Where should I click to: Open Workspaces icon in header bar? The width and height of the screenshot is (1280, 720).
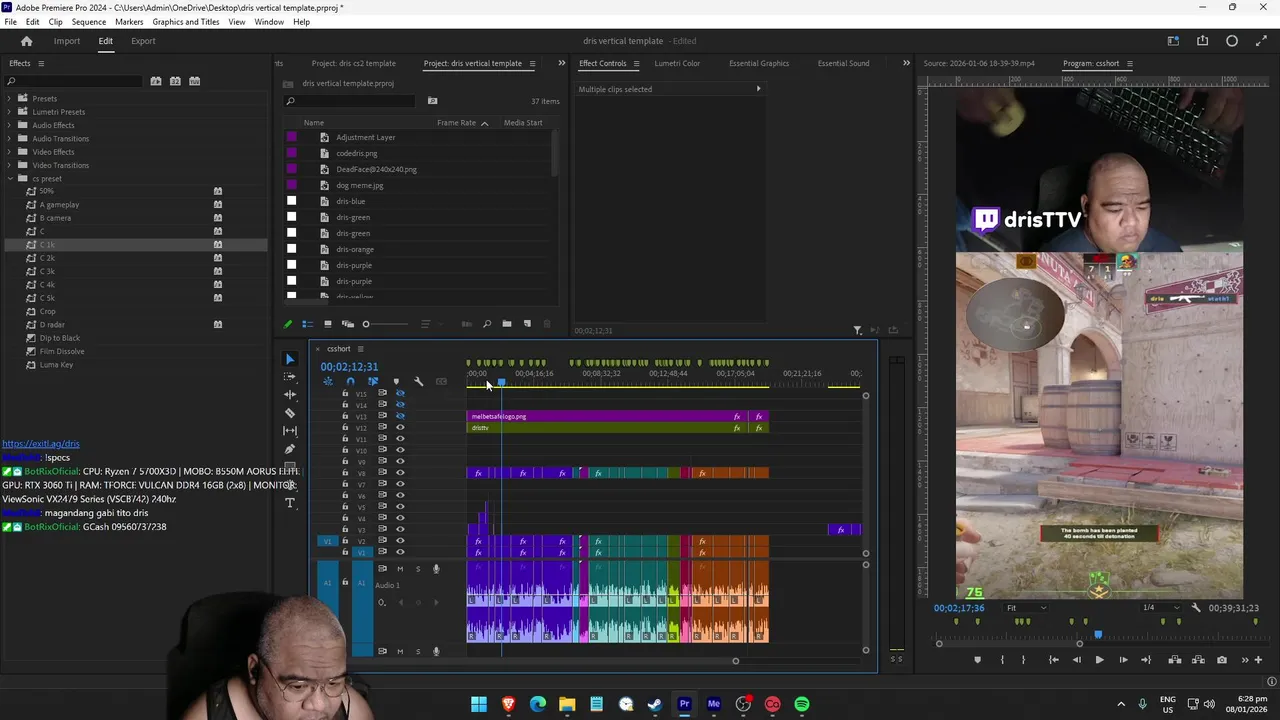(x=1174, y=41)
